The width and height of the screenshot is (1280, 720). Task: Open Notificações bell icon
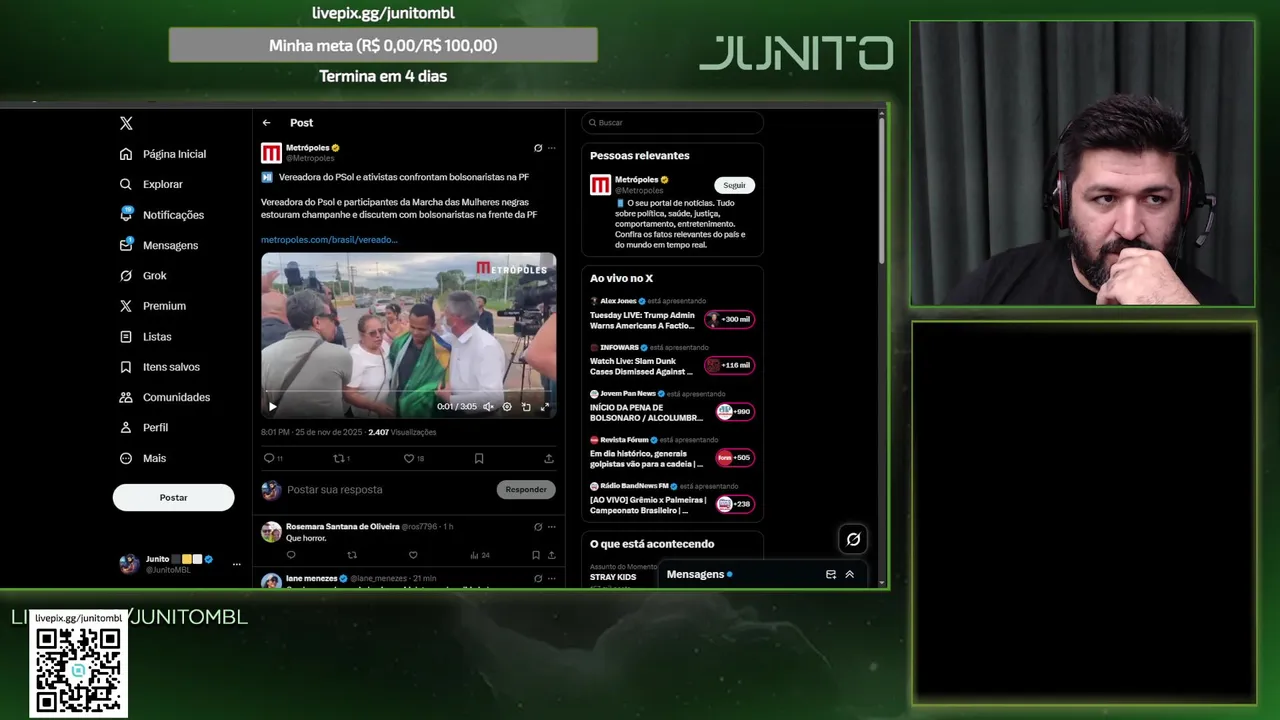[x=126, y=214]
